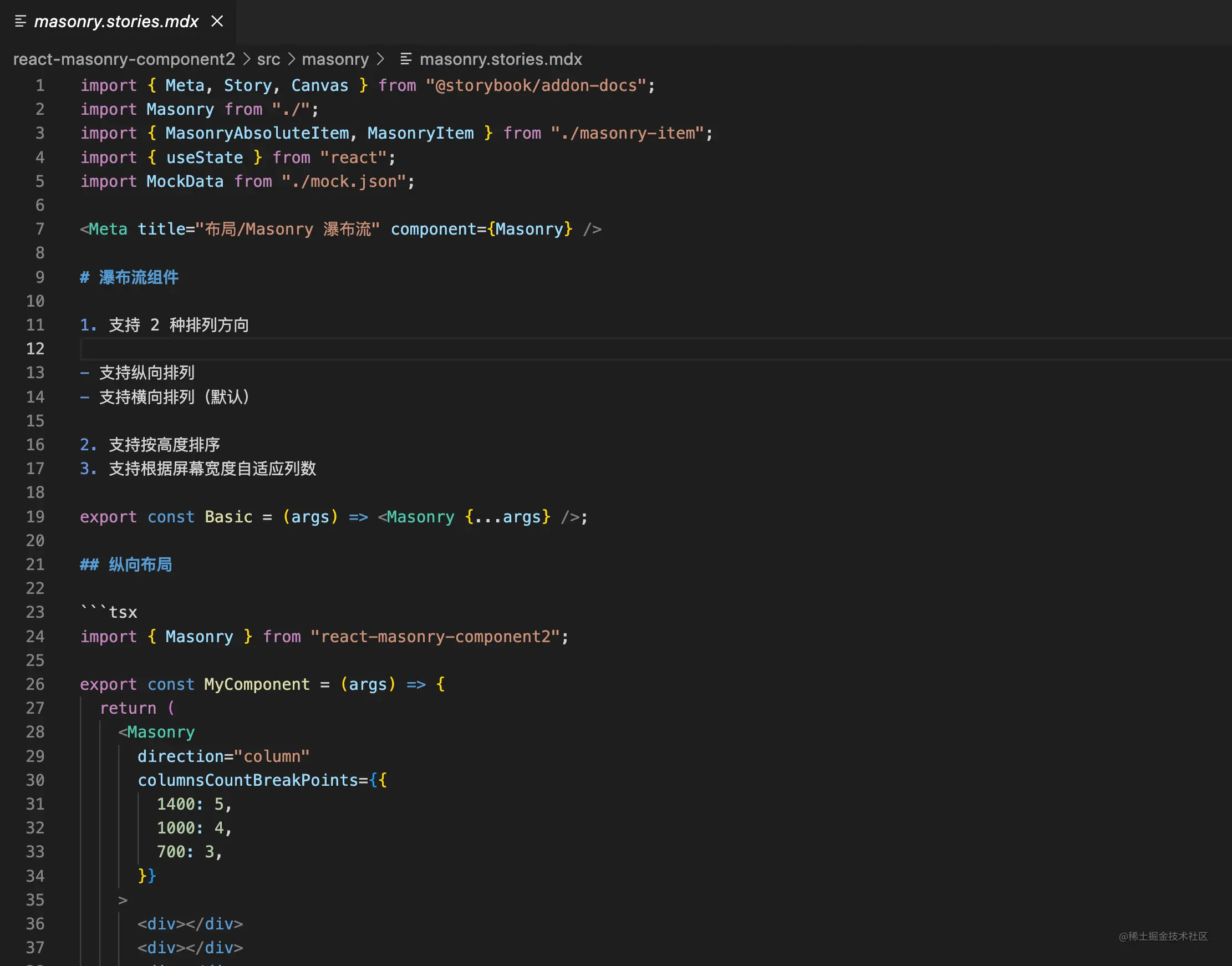Click "react-masonry-component2" import string

tap(435, 636)
